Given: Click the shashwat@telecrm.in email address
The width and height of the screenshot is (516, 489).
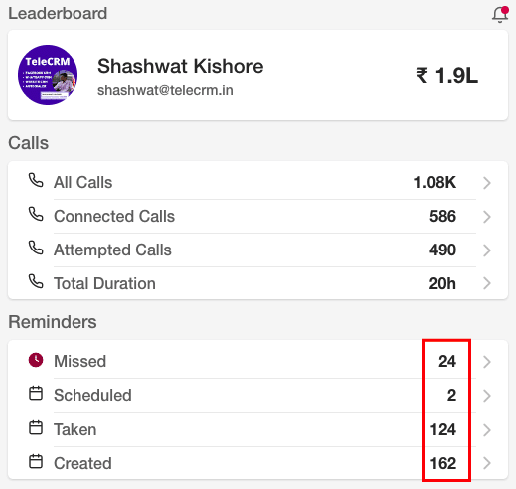Looking at the screenshot, I should [165, 90].
